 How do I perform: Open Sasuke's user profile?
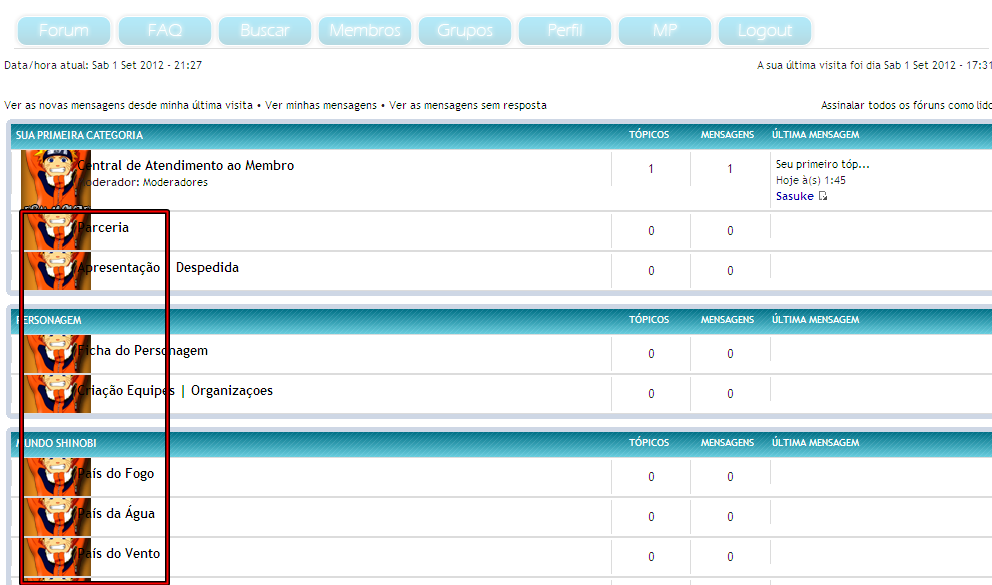coord(795,196)
